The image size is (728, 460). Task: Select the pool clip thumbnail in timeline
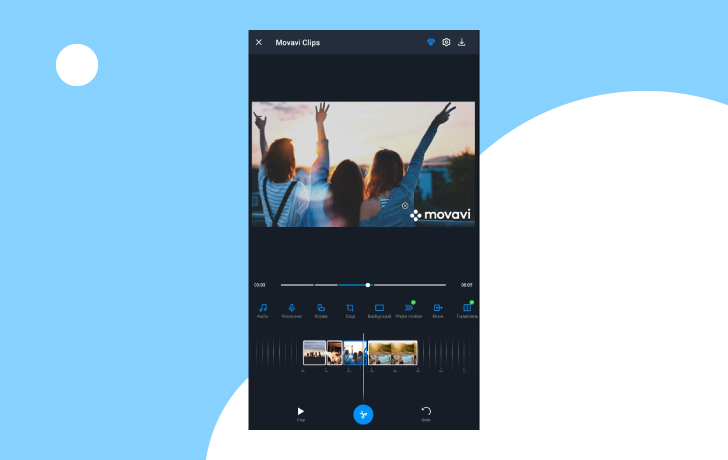coord(393,353)
